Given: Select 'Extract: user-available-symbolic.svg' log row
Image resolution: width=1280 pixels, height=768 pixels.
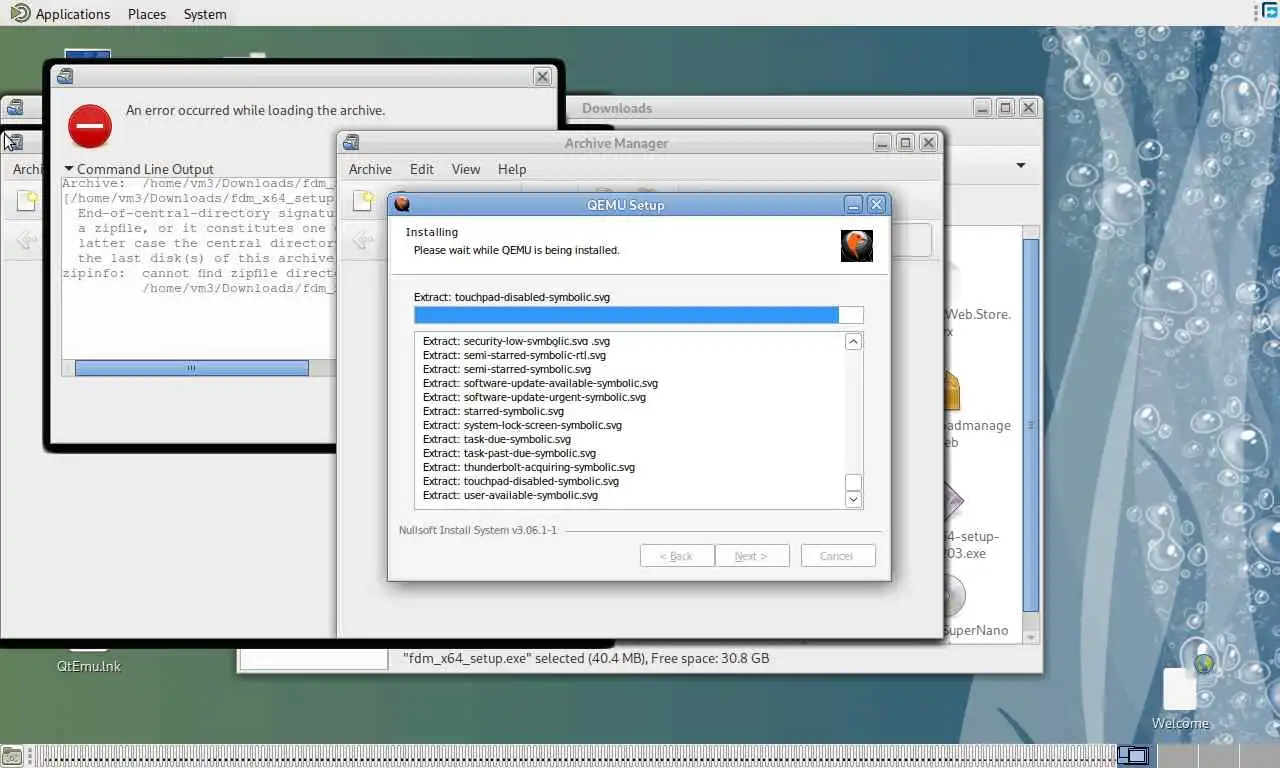Looking at the screenshot, I should [510, 495].
